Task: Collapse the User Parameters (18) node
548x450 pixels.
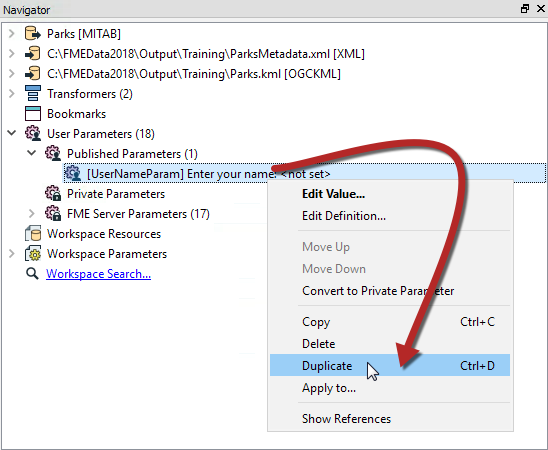Action: pyautogui.click(x=12, y=133)
